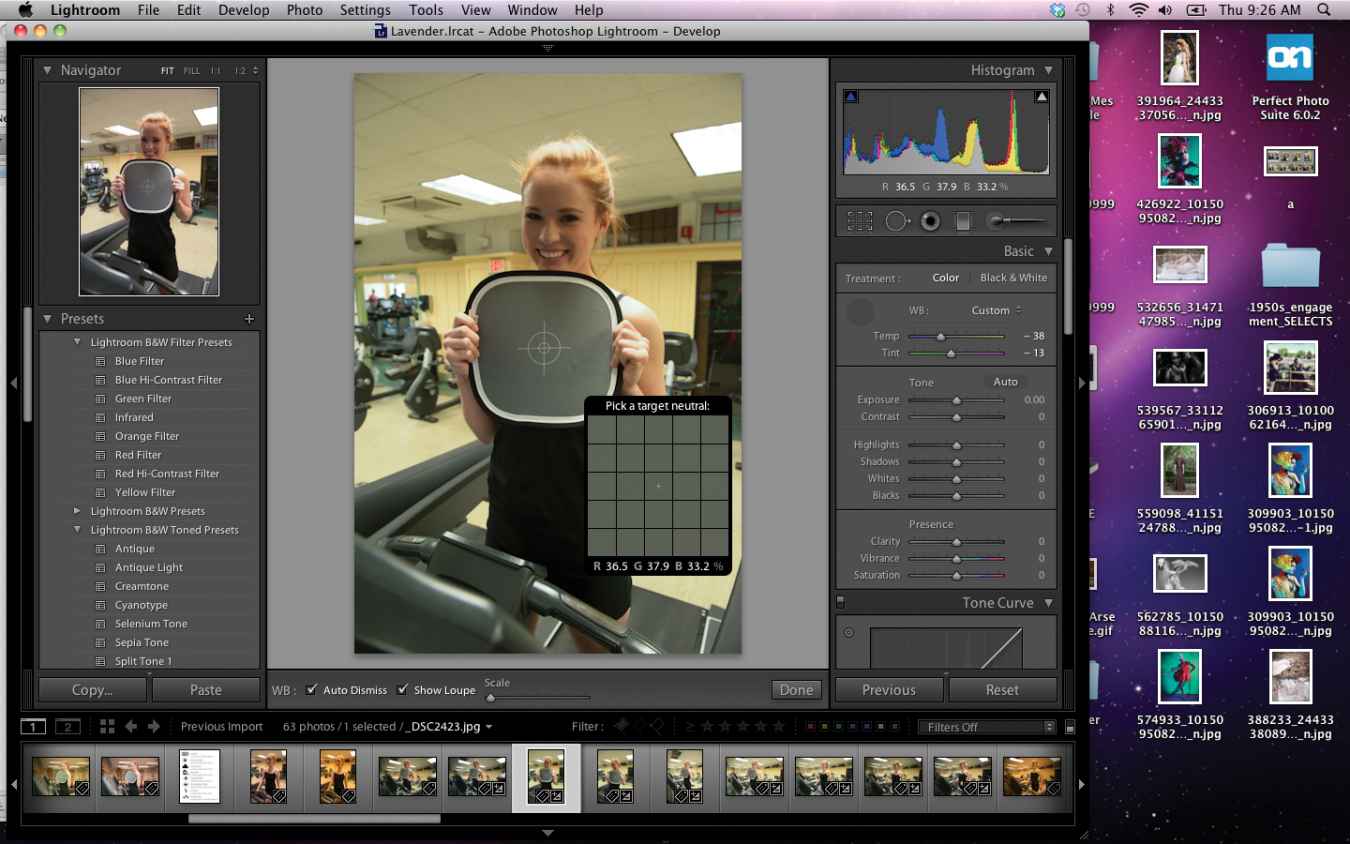Open the Photo menu
This screenshot has width=1350, height=844.
(304, 10)
